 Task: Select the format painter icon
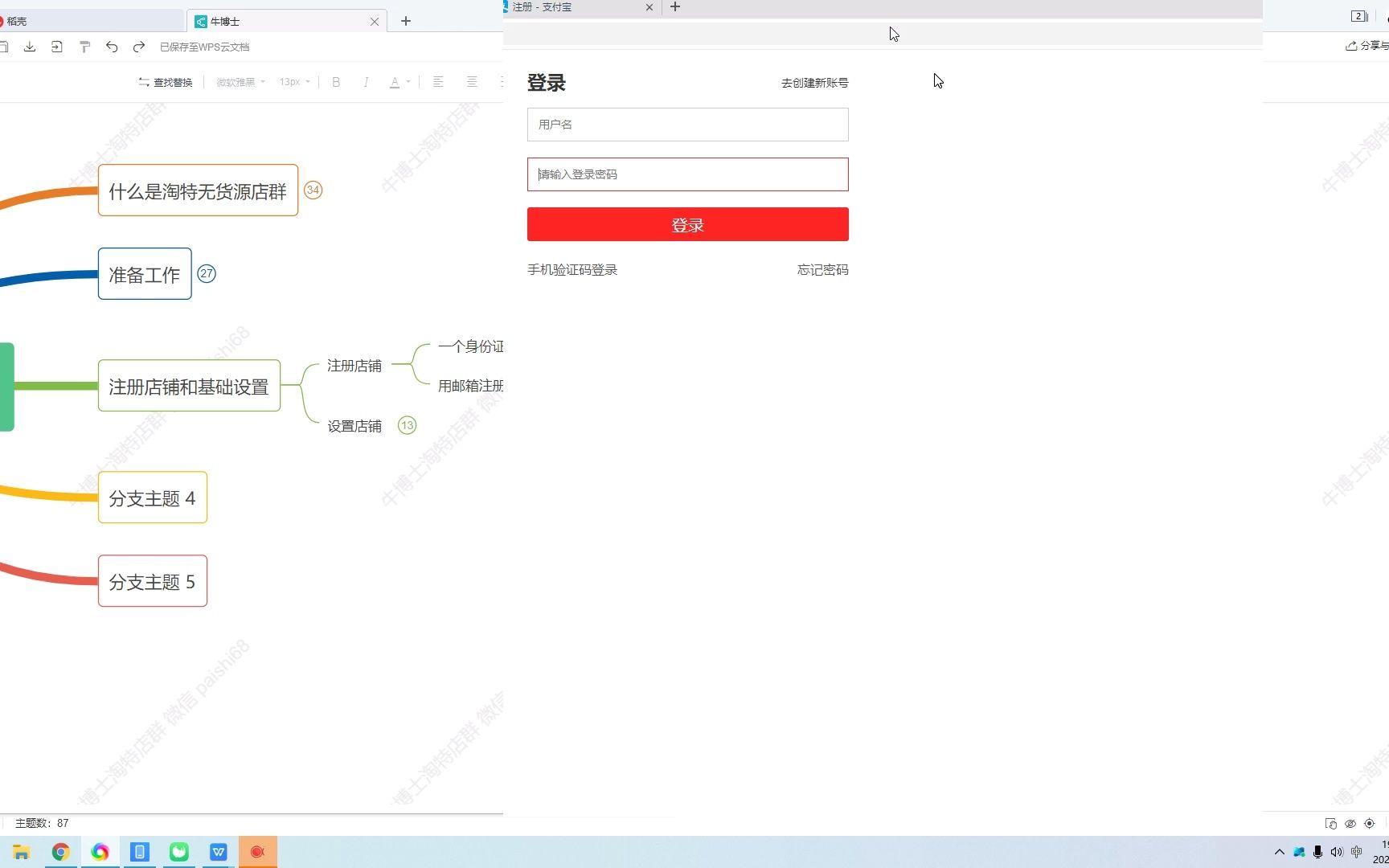pyautogui.click(x=84, y=47)
